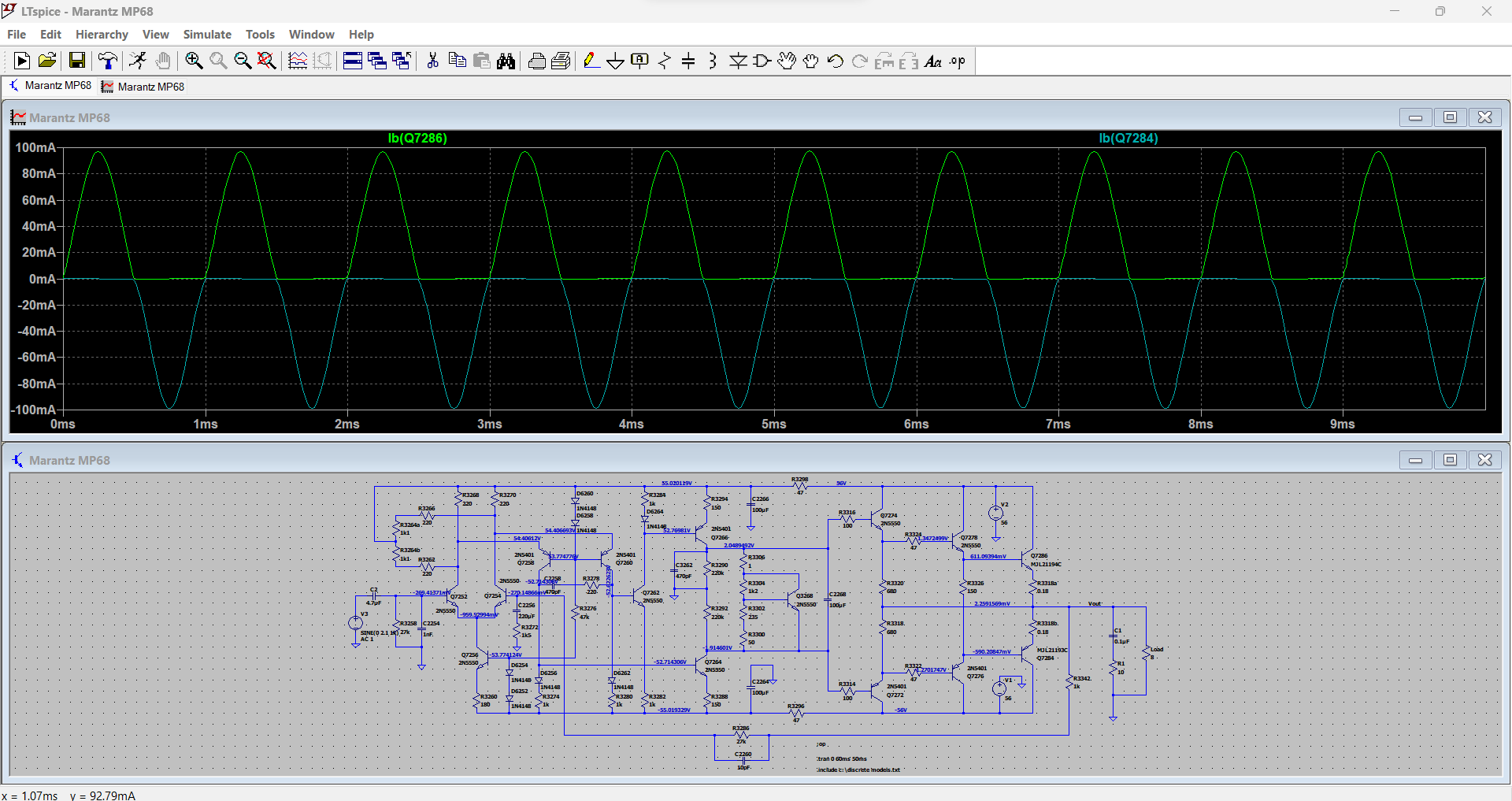The width and height of the screenshot is (1512, 801).
Task: Maximize the waveform plot window
Action: [x=1450, y=117]
